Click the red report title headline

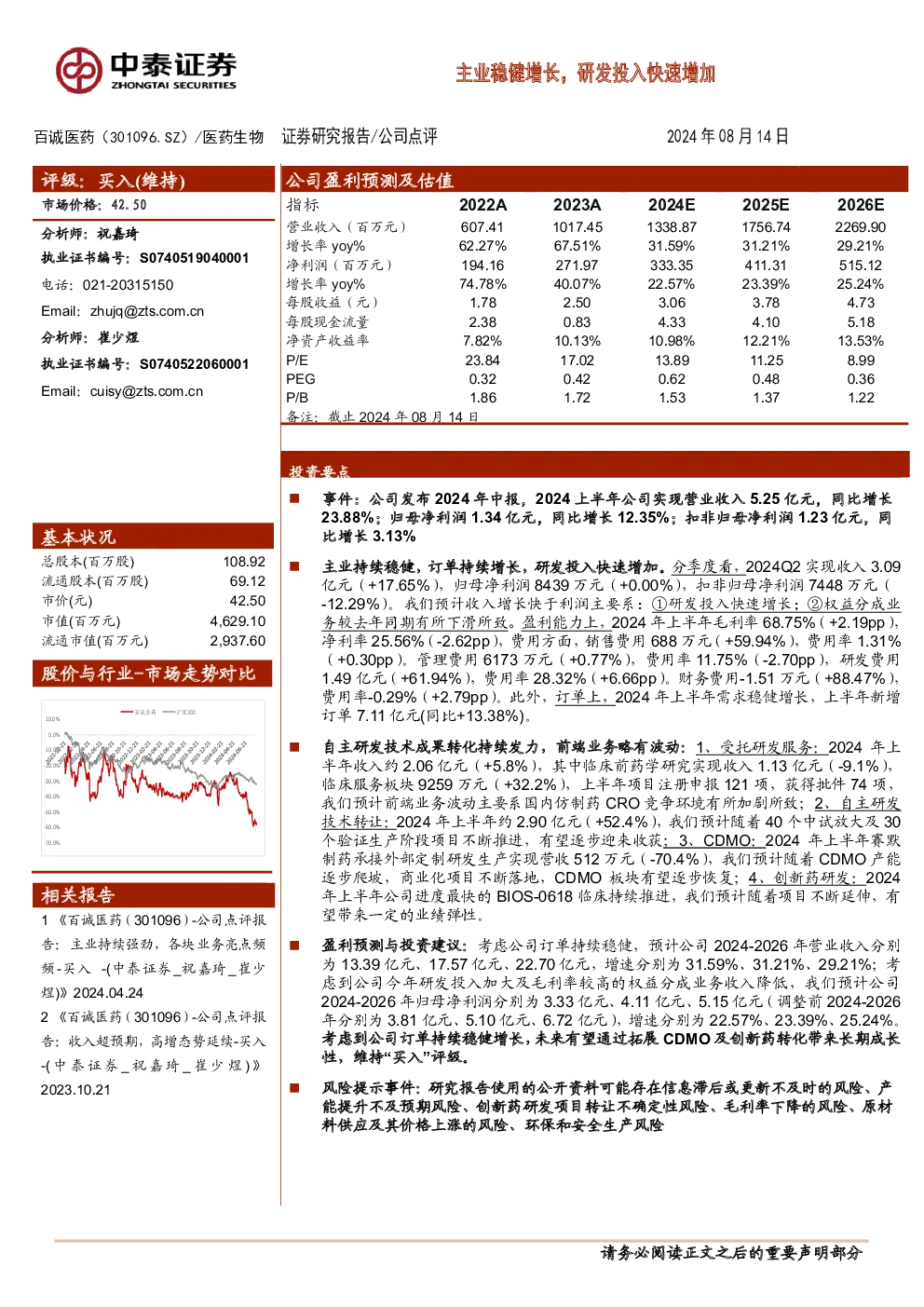[x=585, y=73]
